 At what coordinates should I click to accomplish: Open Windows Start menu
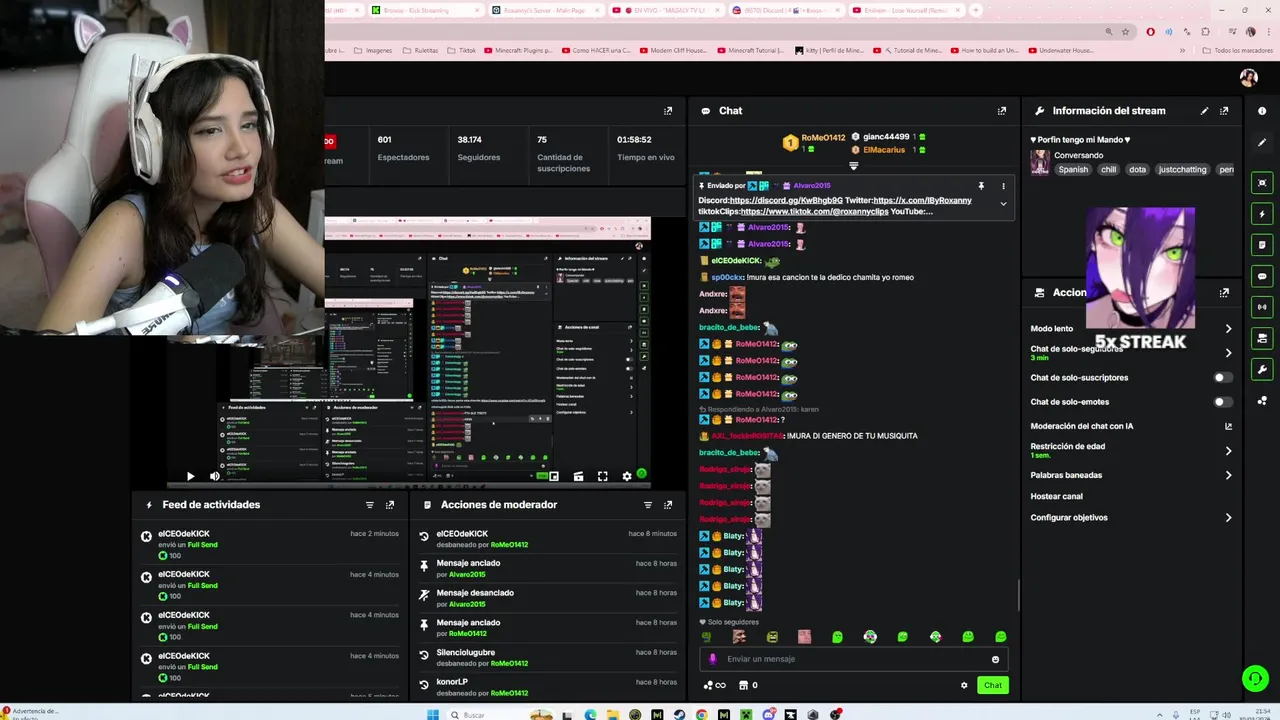pyautogui.click(x=433, y=715)
